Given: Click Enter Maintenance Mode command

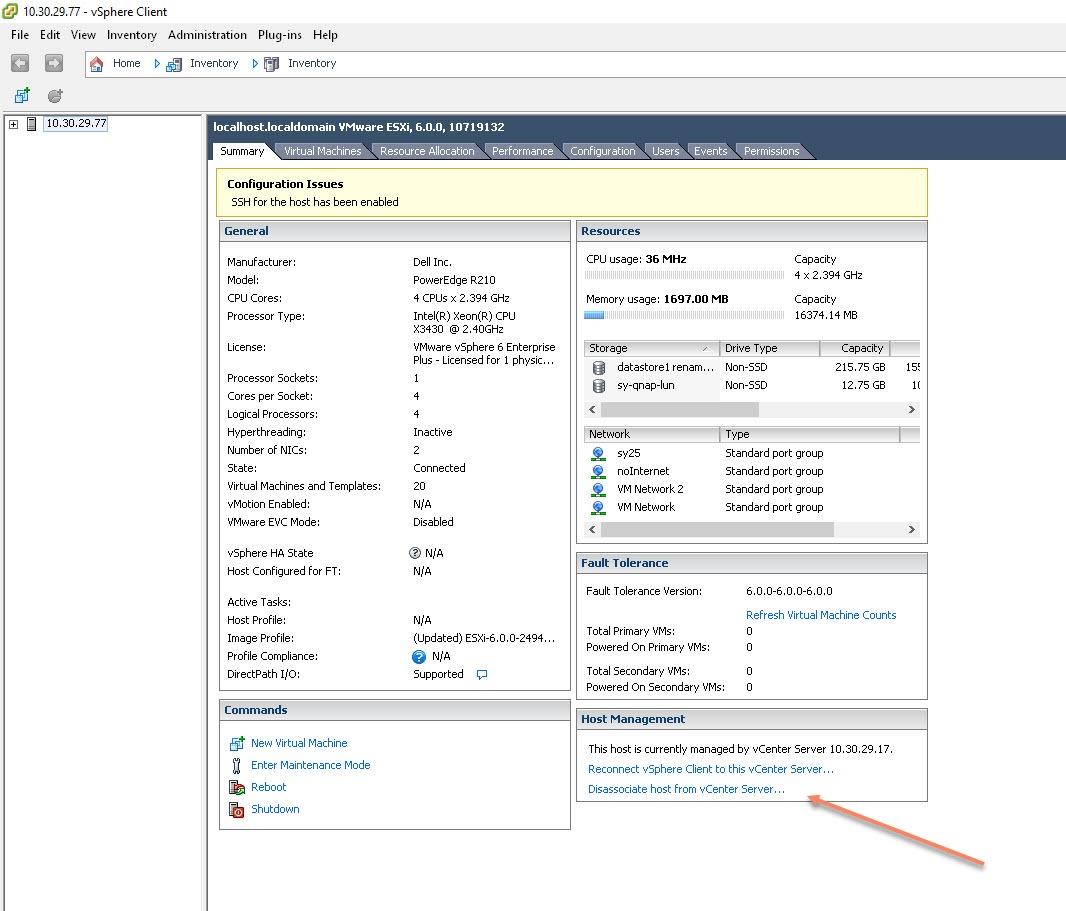Looking at the screenshot, I should click(310, 766).
